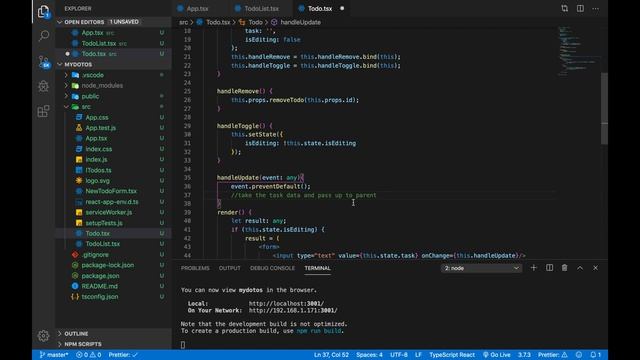Change language mode TypeScript React
The height and width of the screenshot is (360, 640).
[x=452, y=355]
